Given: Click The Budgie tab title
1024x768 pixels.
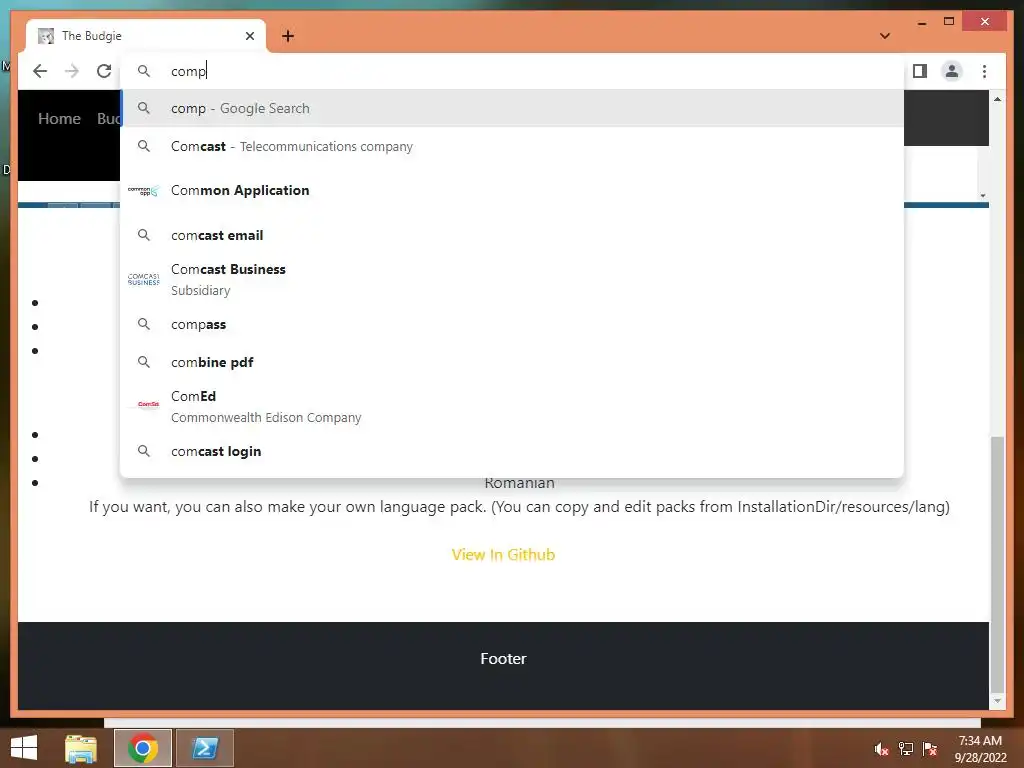Looking at the screenshot, I should (91, 36).
